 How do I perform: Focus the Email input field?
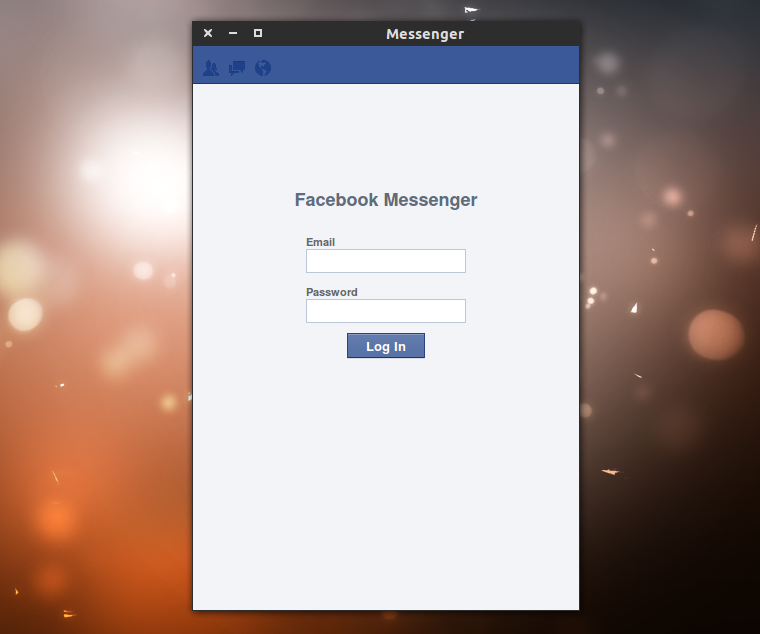click(x=386, y=261)
